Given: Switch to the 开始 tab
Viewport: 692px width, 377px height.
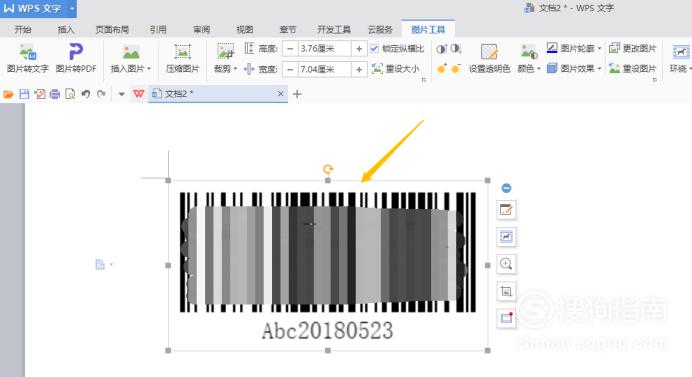Looking at the screenshot, I should point(23,30).
